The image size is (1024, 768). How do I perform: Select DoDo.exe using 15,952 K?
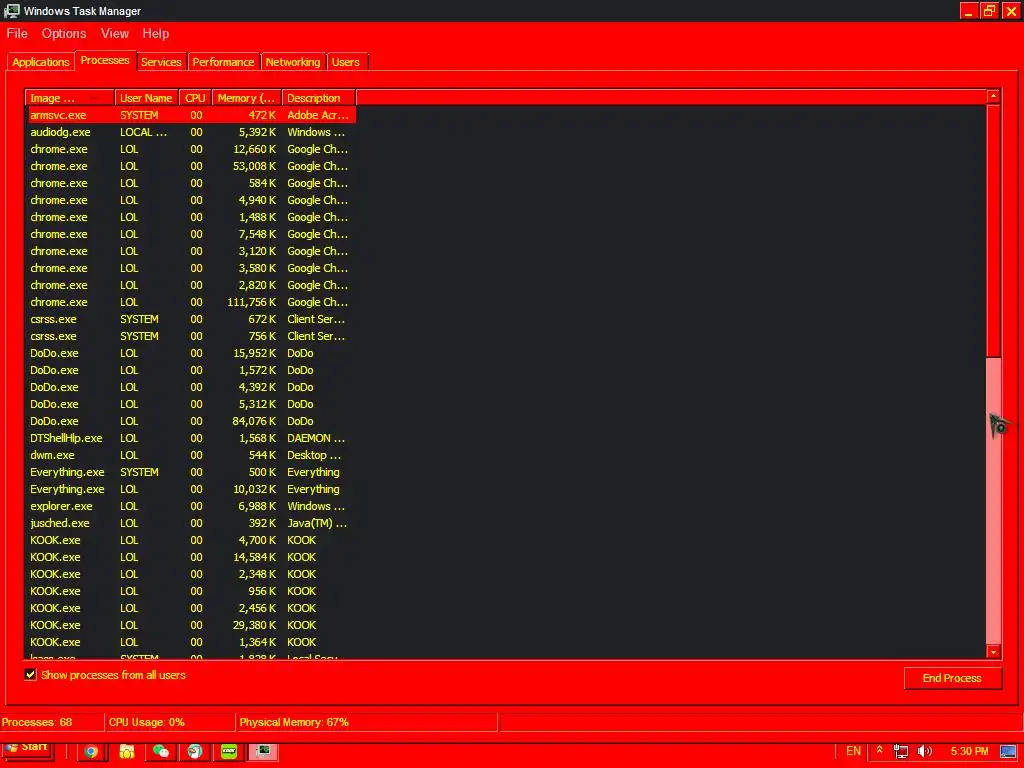[191, 353]
